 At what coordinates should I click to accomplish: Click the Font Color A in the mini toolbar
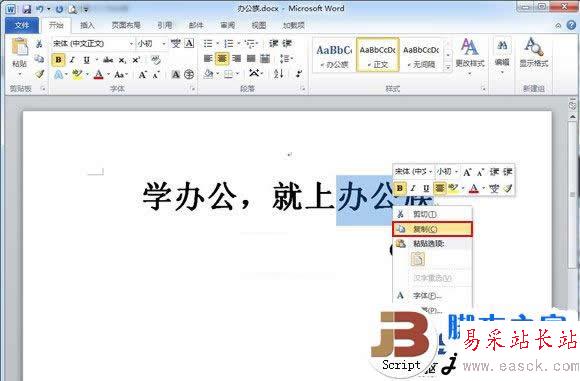(x=473, y=188)
